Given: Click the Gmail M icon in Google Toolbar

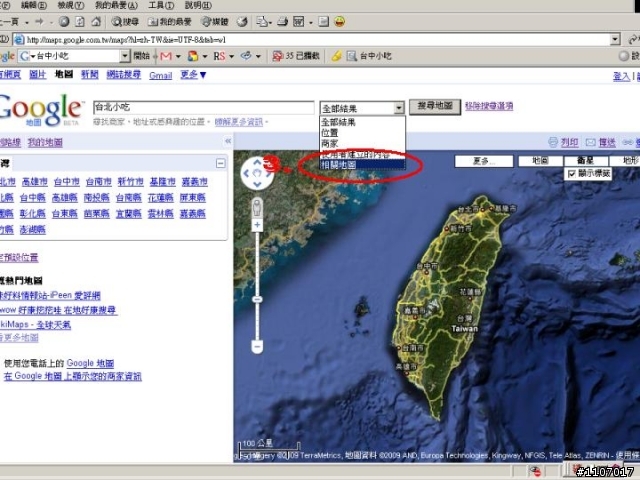Looking at the screenshot, I should tap(166, 56).
